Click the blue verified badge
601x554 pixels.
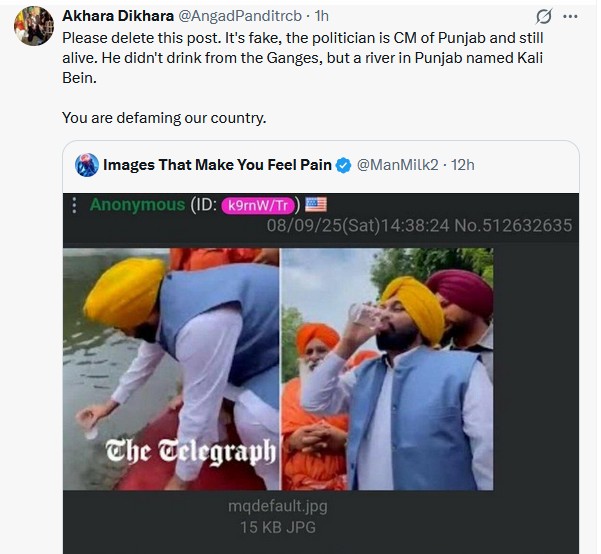pyautogui.click(x=343, y=165)
